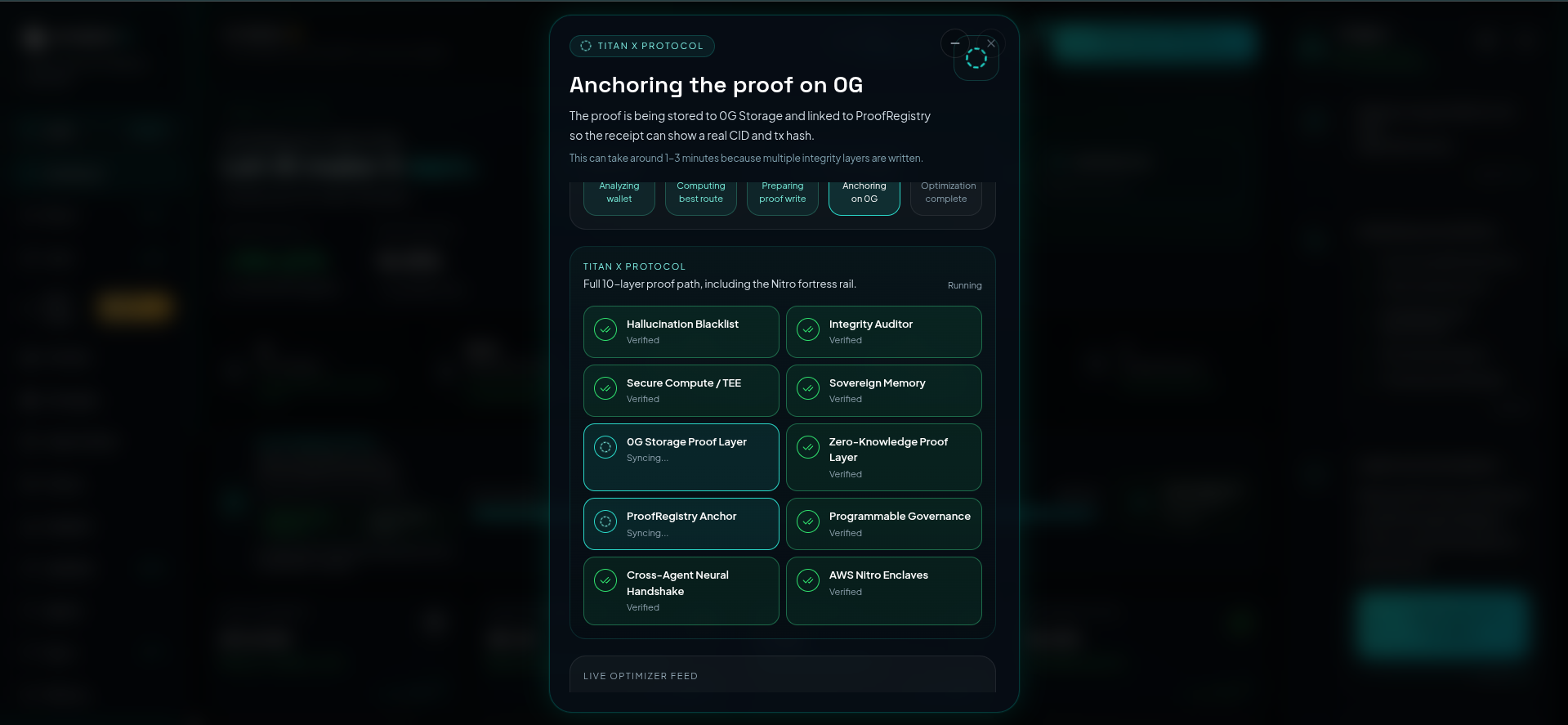The image size is (1568, 725).
Task: Click the Zero-Knowledge Proof Layer title
Action: (889, 450)
